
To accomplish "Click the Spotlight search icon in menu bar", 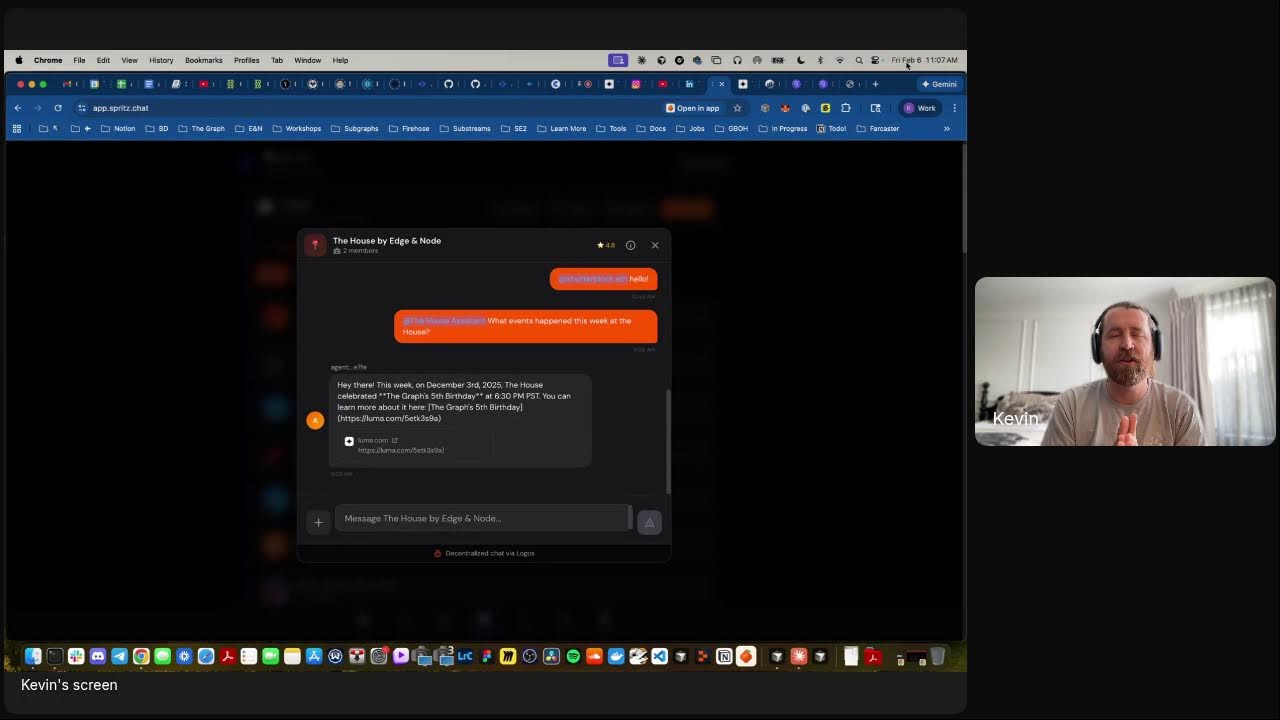I will (x=858, y=60).
